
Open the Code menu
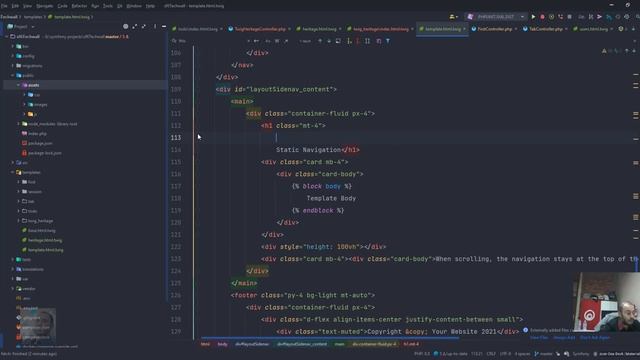(x=62, y=6)
